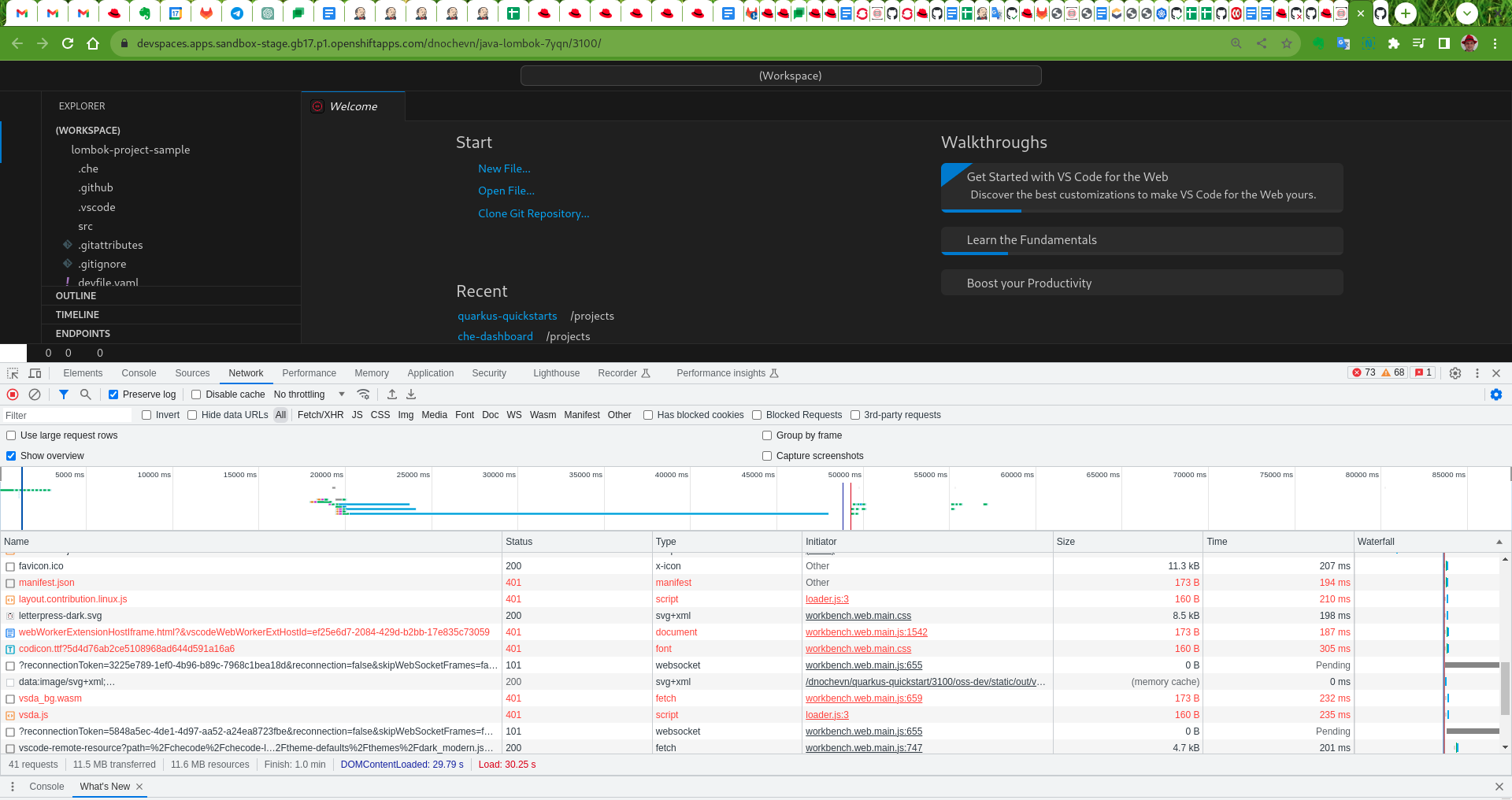This screenshot has height=800, width=1512.
Task: Open network conditions wifi icon
Action: coord(363,394)
